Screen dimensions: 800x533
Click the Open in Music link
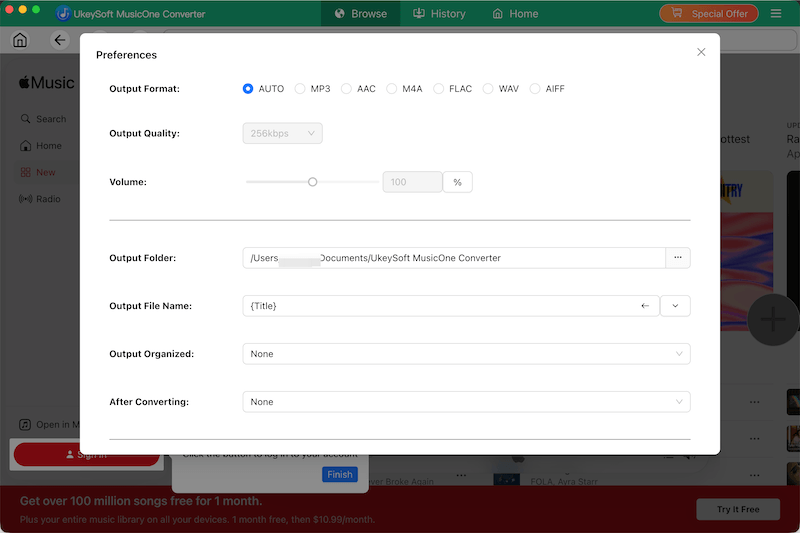[x=49, y=424]
